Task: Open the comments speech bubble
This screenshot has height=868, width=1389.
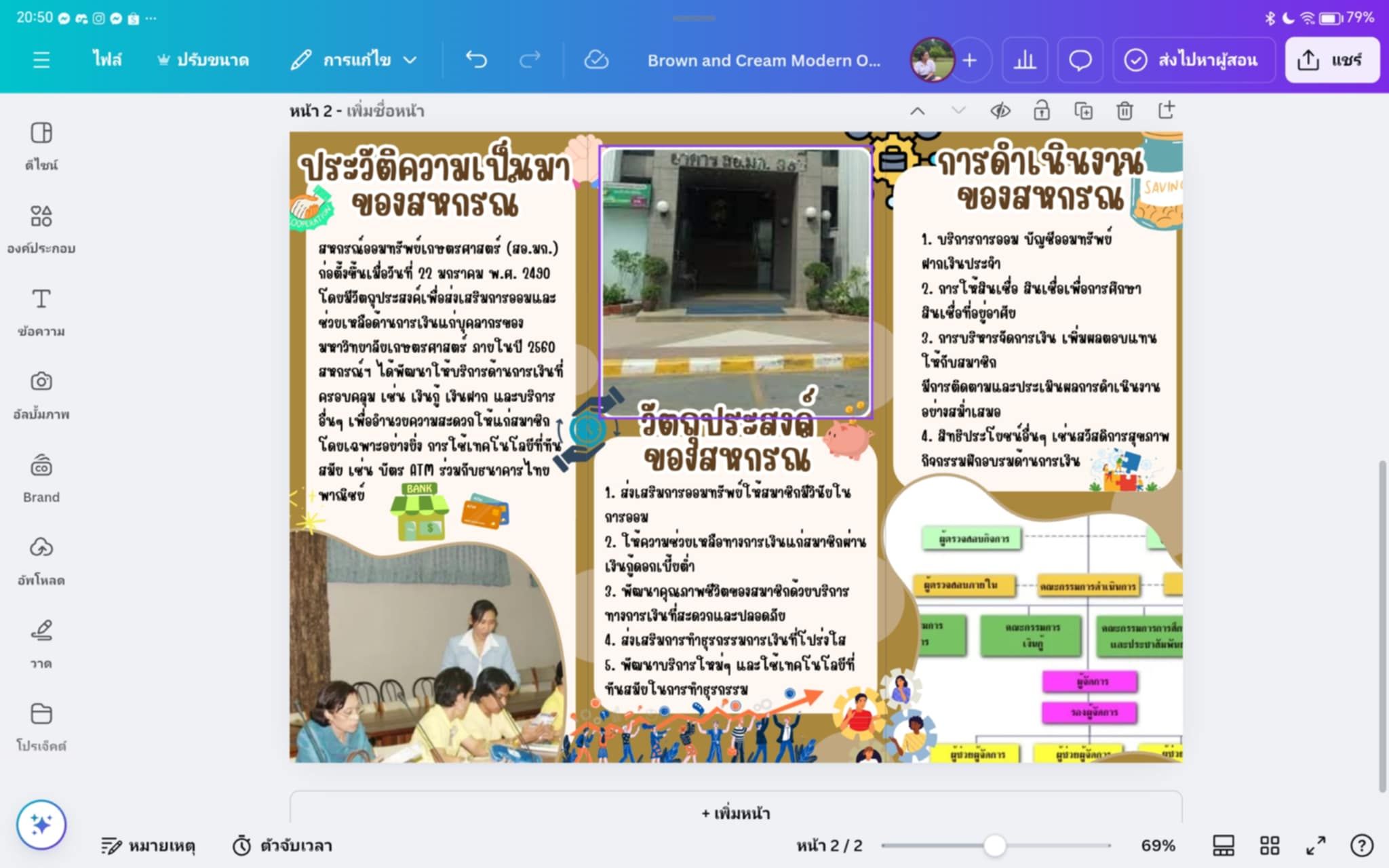Action: tap(1080, 60)
